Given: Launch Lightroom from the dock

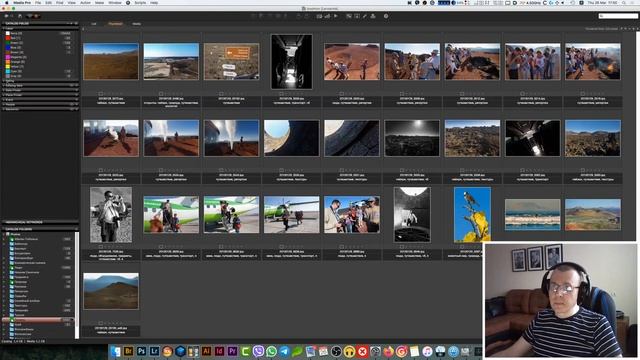Looking at the screenshot, I should (x=154, y=351).
